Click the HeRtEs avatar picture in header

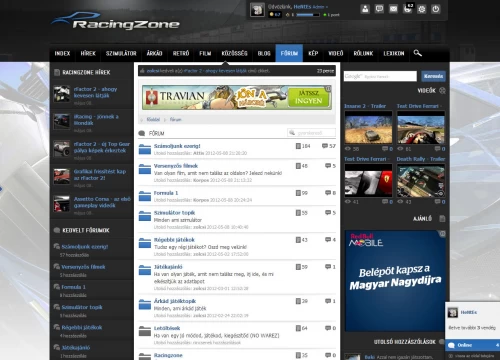(x=257, y=10)
